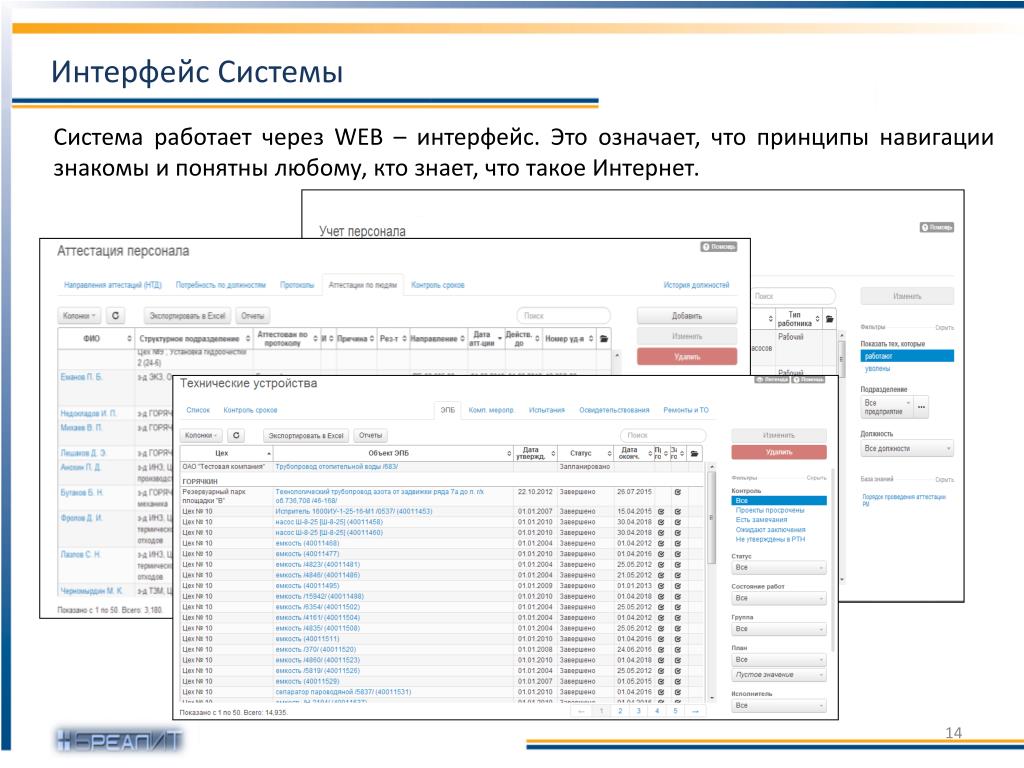Open the Статус filter dropdown
This screenshot has height=768, width=1024.
(x=779, y=568)
